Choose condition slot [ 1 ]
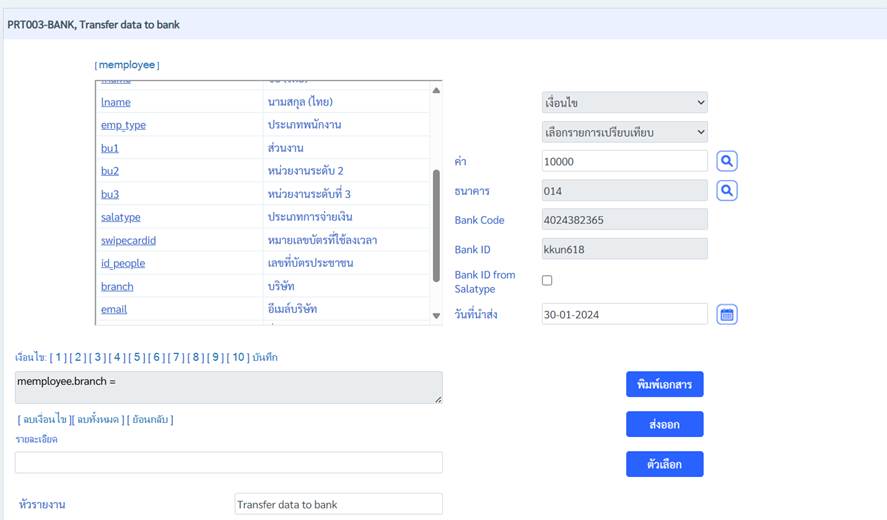Image resolution: width=887 pixels, height=520 pixels. pos(58,357)
